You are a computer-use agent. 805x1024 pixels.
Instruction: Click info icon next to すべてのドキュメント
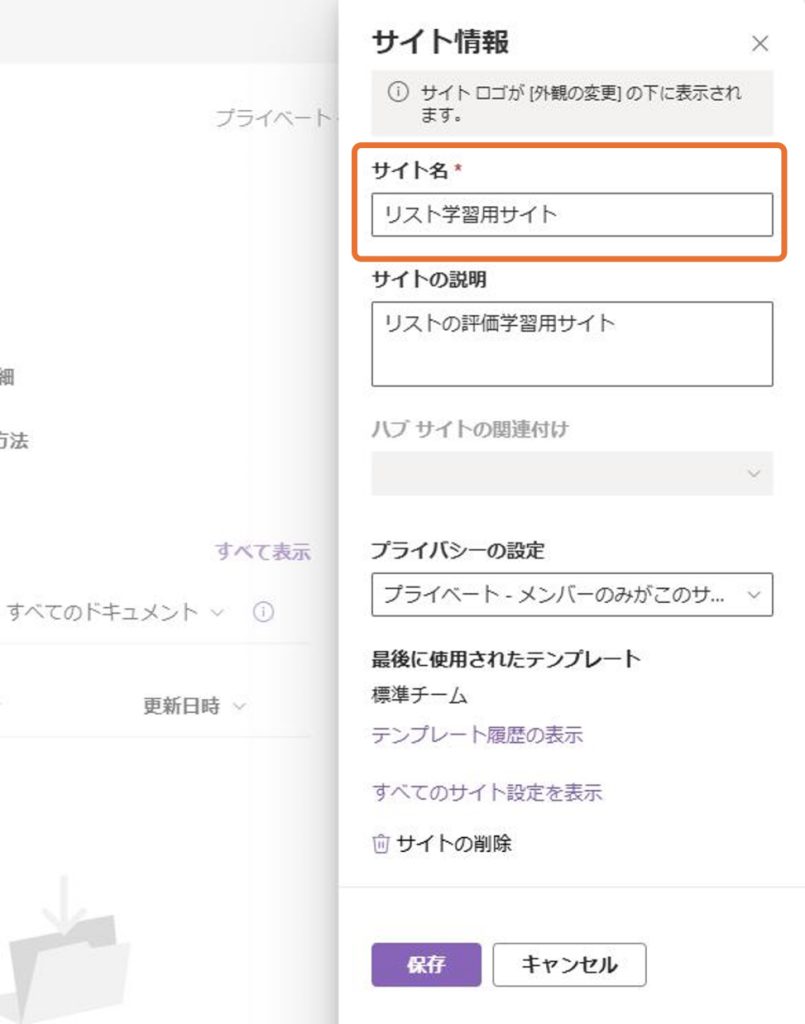pos(263,612)
